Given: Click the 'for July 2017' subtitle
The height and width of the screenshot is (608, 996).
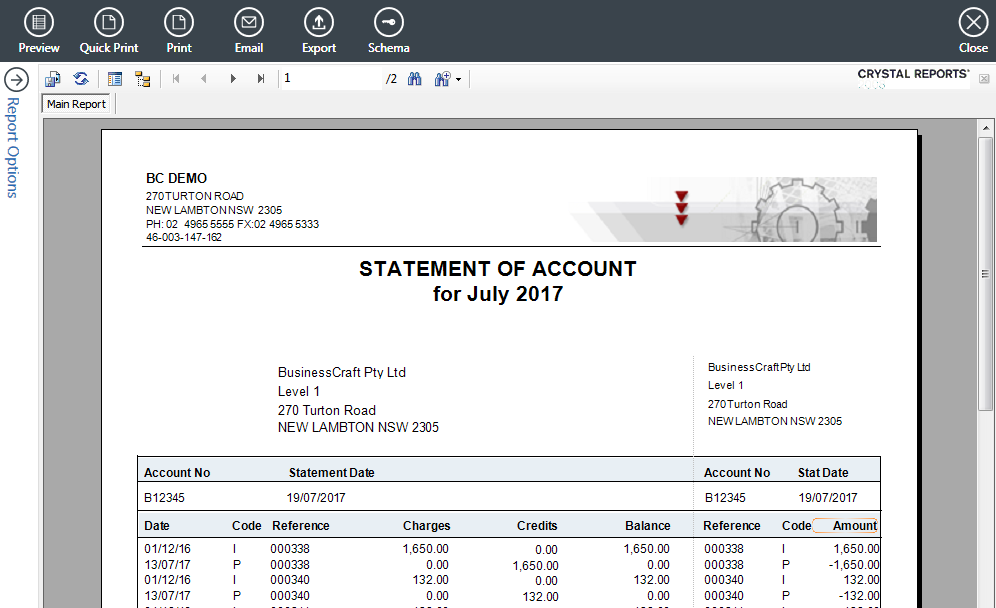Looking at the screenshot, I should coord(498,294).
